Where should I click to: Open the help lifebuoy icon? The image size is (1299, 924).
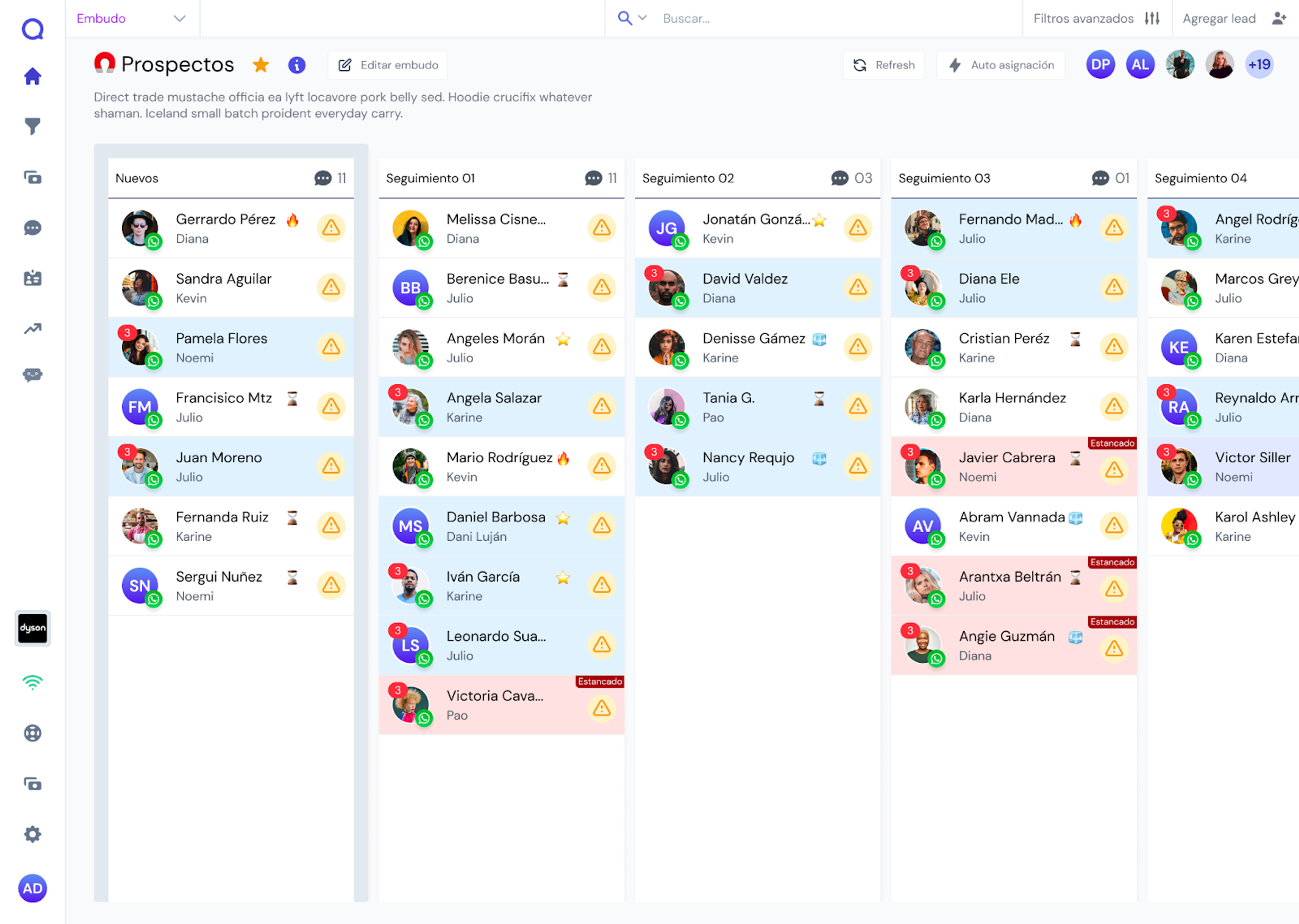32,733
